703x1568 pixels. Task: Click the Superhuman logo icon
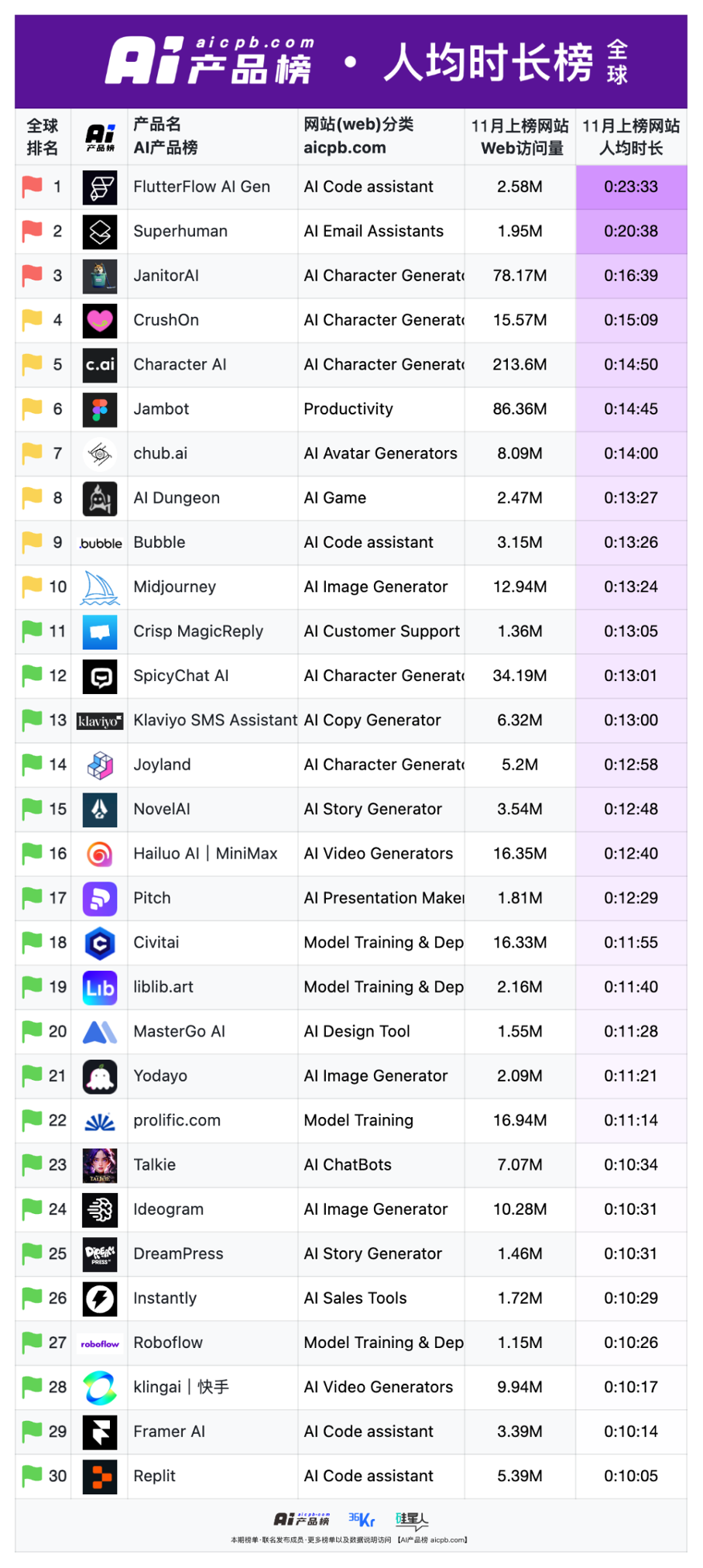[100, 232]
